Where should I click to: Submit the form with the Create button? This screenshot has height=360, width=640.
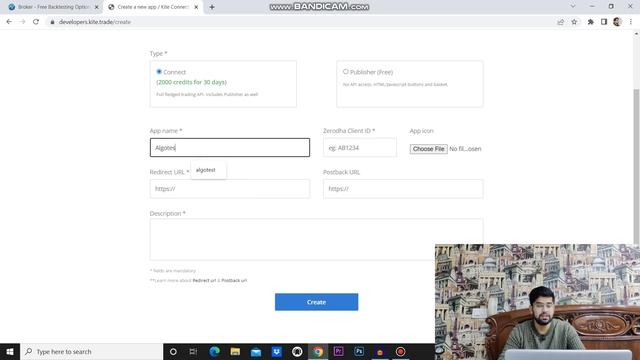[316, 302]
